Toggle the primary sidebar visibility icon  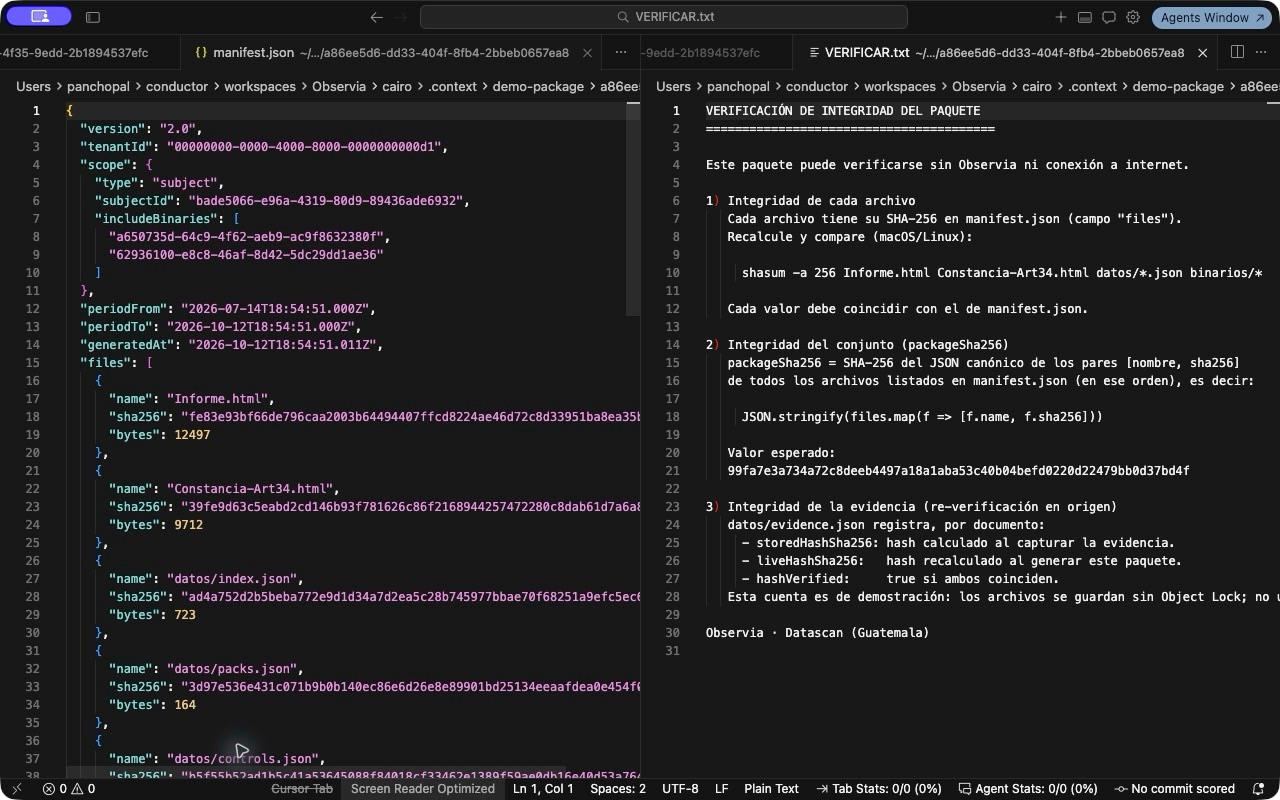point(93,17)
